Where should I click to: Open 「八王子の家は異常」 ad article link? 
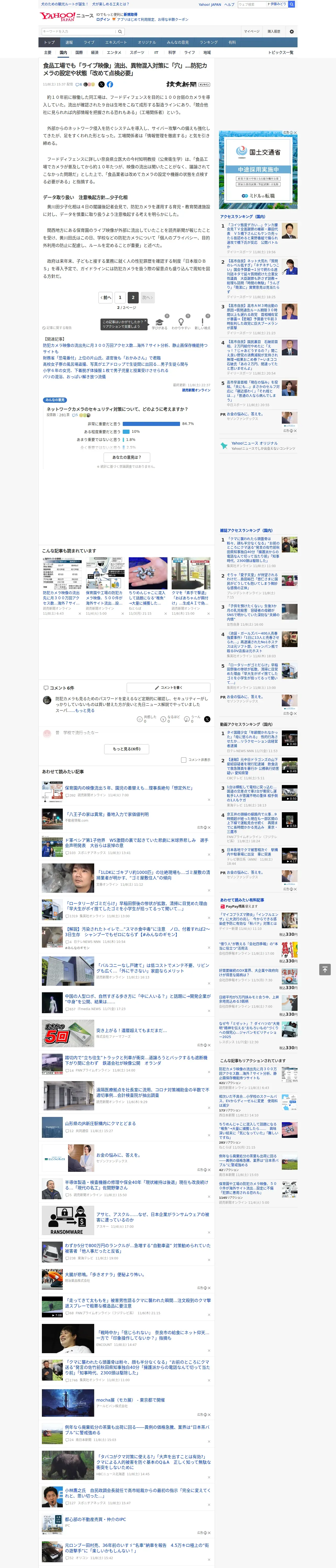point(107,814)
